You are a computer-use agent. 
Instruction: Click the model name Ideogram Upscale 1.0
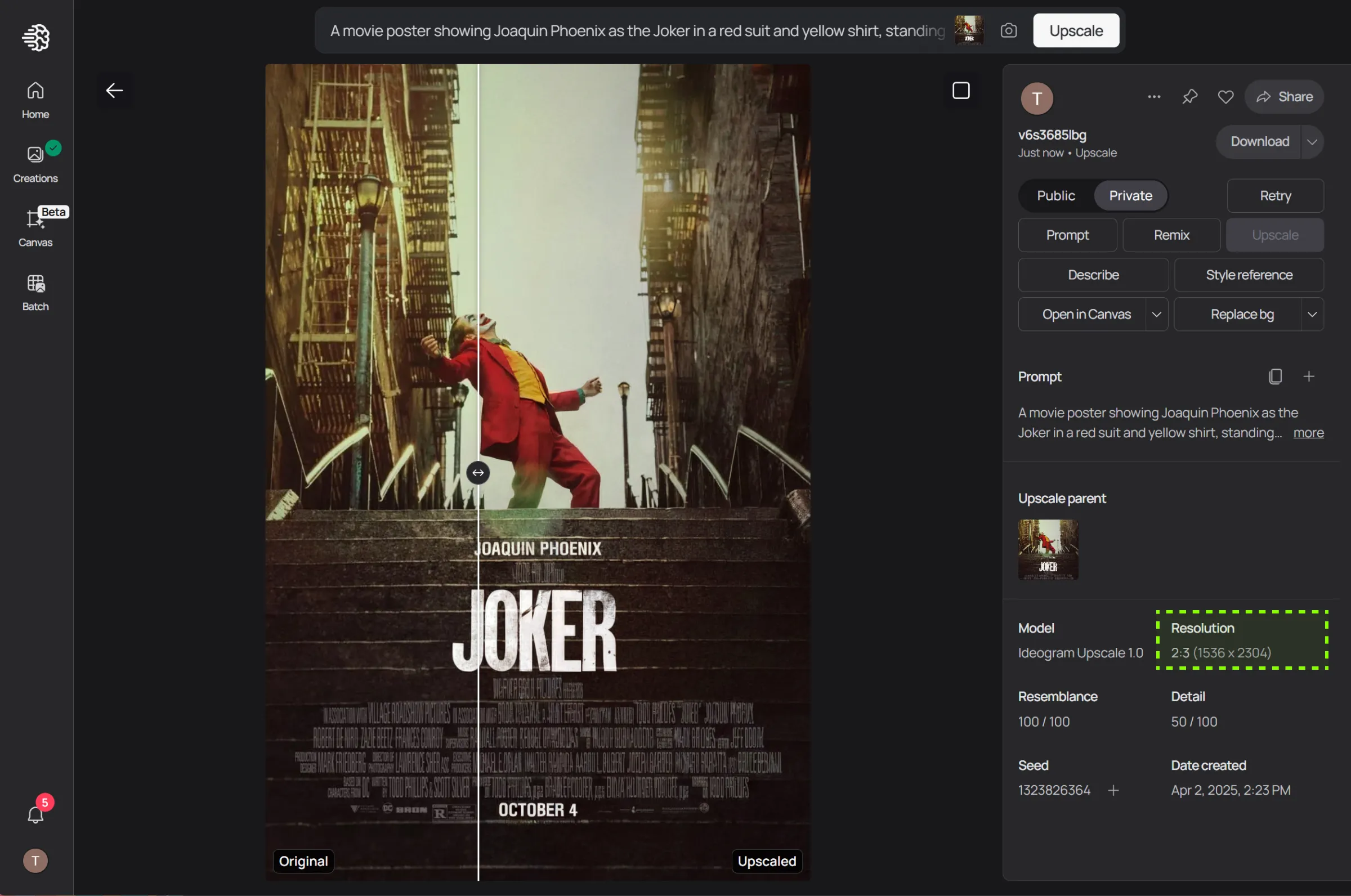pyautogui.click(x=1080, y=652)
